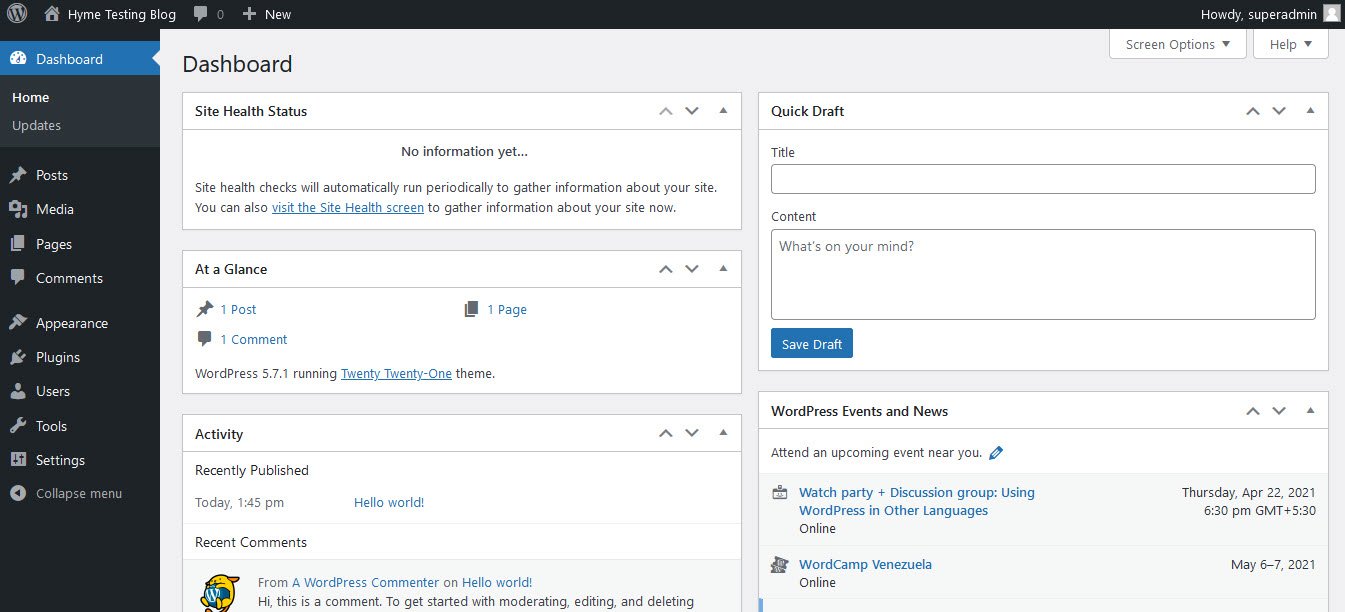
Task: Click the Plugins plug icon in sidebar
Action: [18, 357]
